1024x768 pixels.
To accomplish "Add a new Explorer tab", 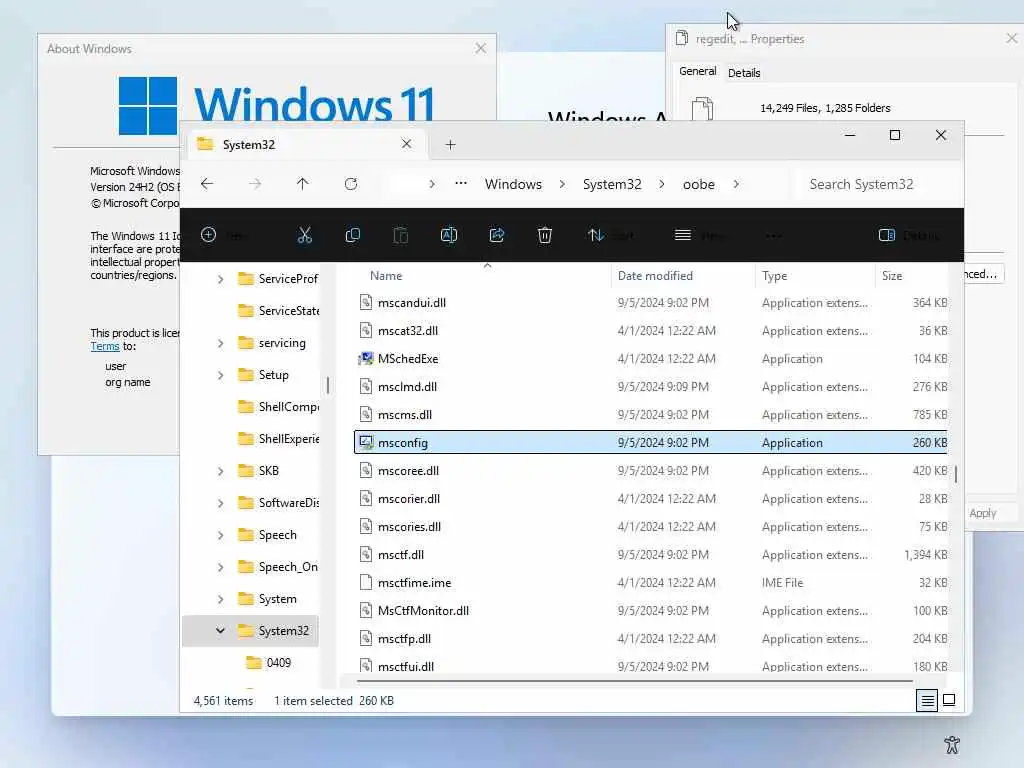I will [x=451, y=144].
